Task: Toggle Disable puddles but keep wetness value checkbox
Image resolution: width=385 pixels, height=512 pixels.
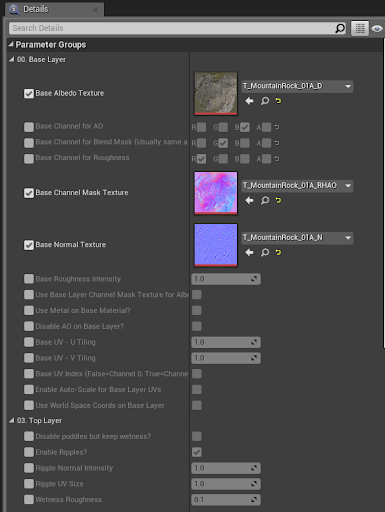Action: click(x=197, y=436)
